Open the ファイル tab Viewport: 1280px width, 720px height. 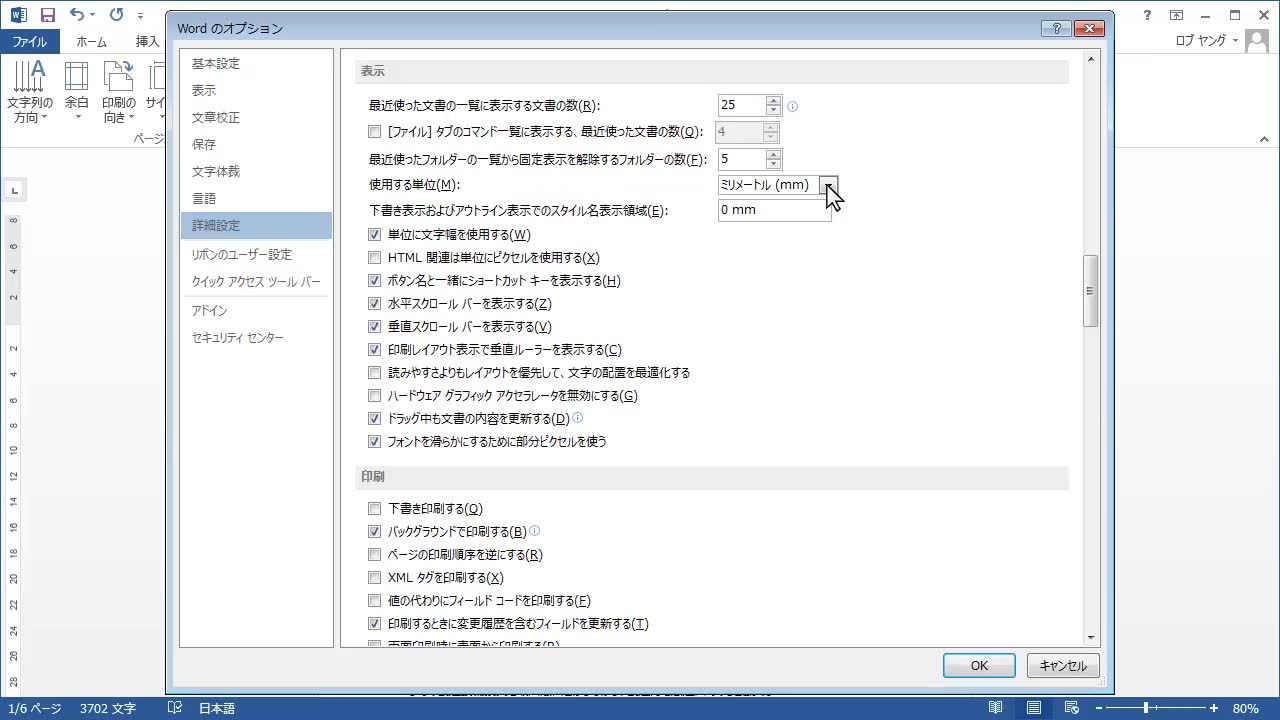30,41
